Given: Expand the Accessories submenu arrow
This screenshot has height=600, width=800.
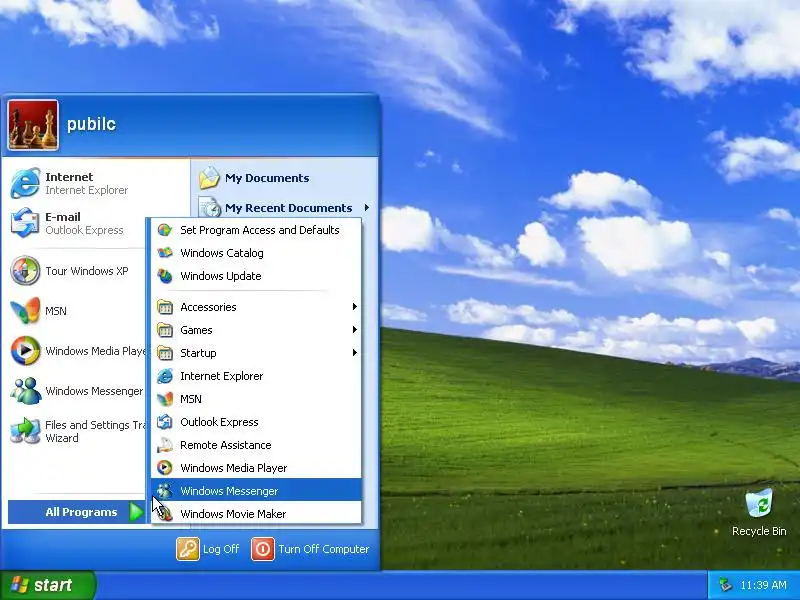Looking at the screenshot, I should 355,307.
